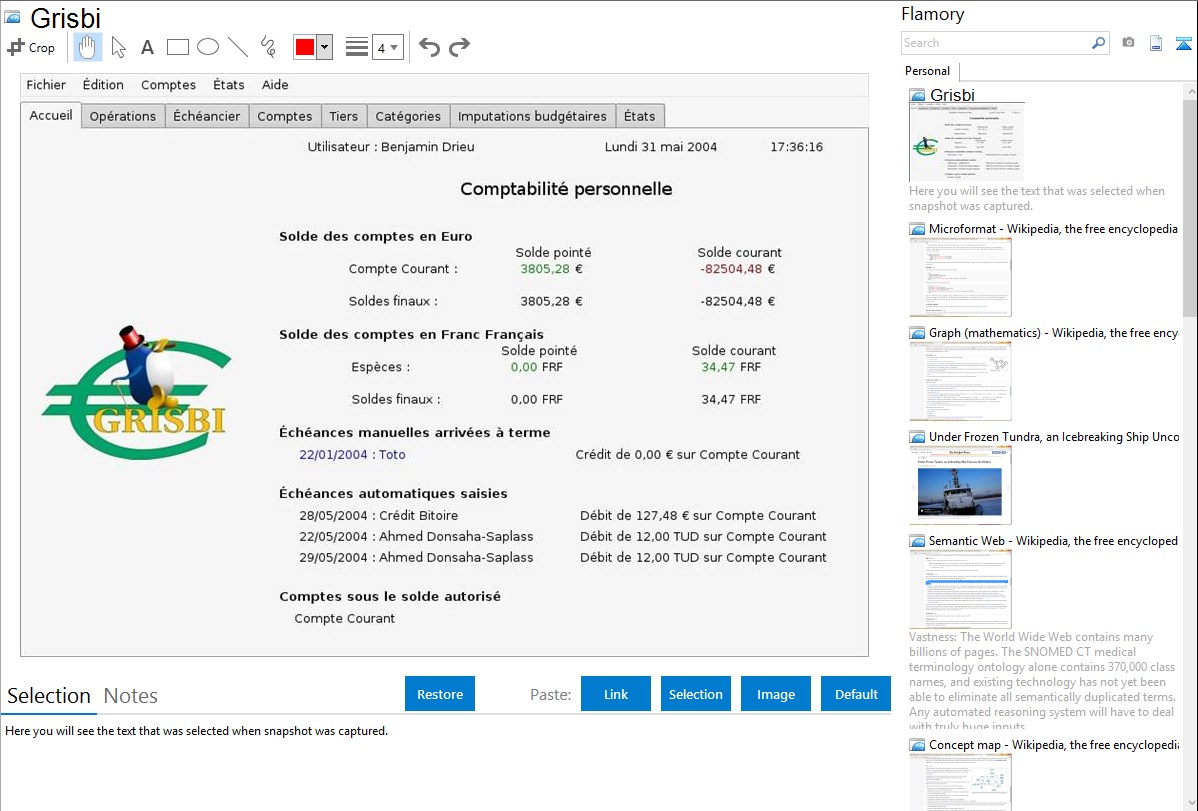The width and height of the screenshot is (1198, 811).
Task: Open the Personal tab in Flamory
Action: (927, 71)
